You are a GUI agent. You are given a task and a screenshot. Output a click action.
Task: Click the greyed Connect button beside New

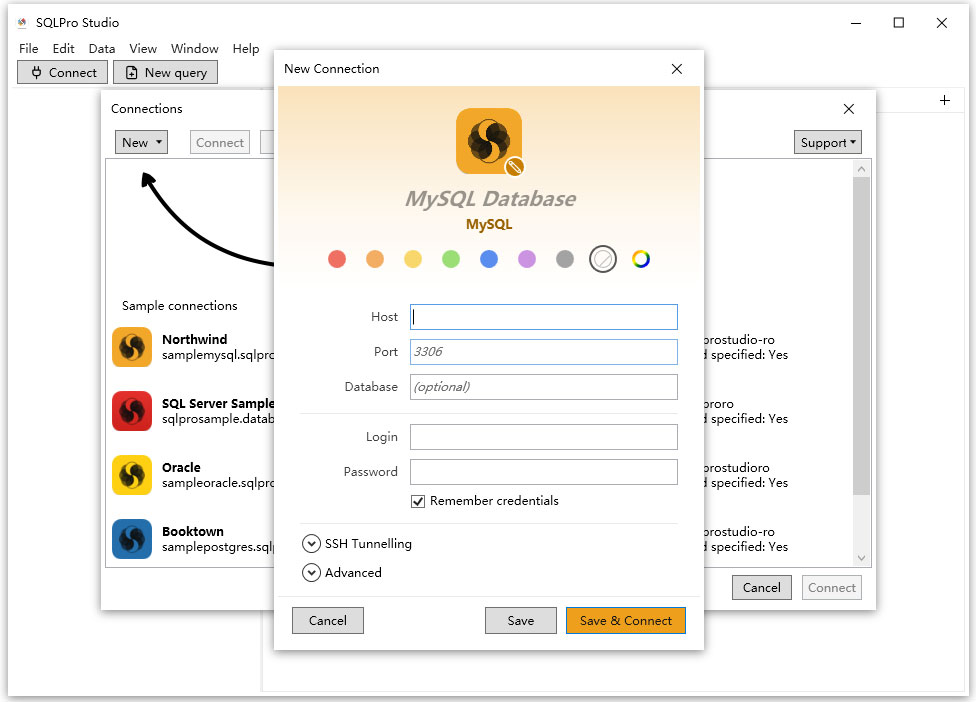click(x=220, y=143)
